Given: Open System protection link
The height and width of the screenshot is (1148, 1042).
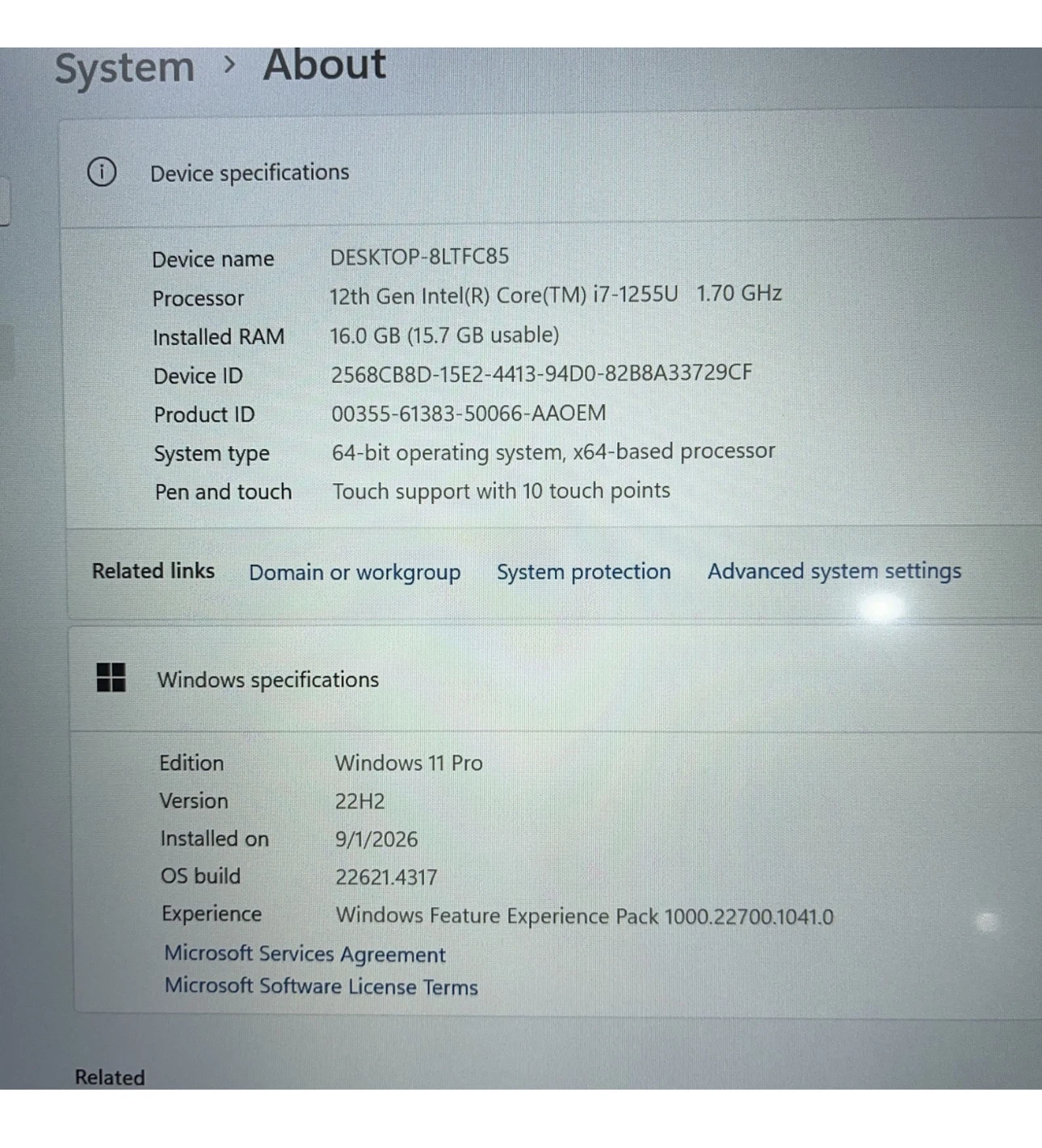Looking at the screenshot, I should click(583, 572).
